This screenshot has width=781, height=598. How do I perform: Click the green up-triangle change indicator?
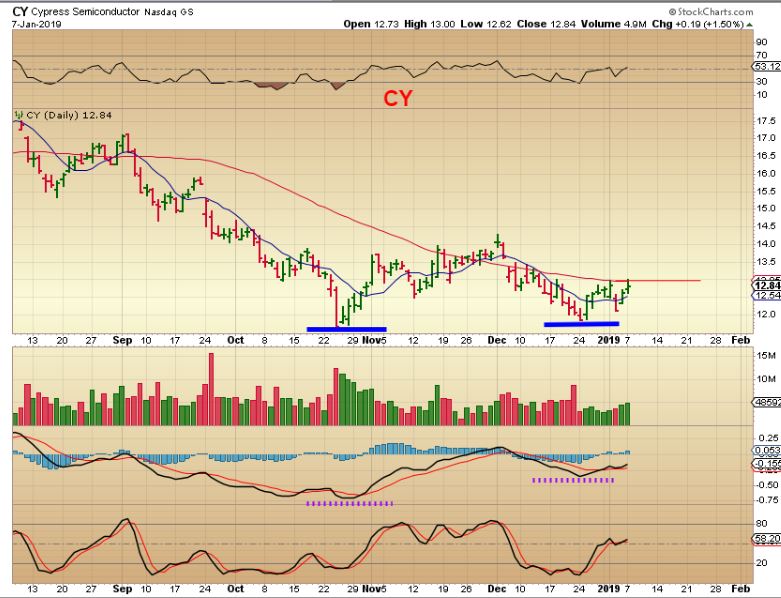(750, 24)
